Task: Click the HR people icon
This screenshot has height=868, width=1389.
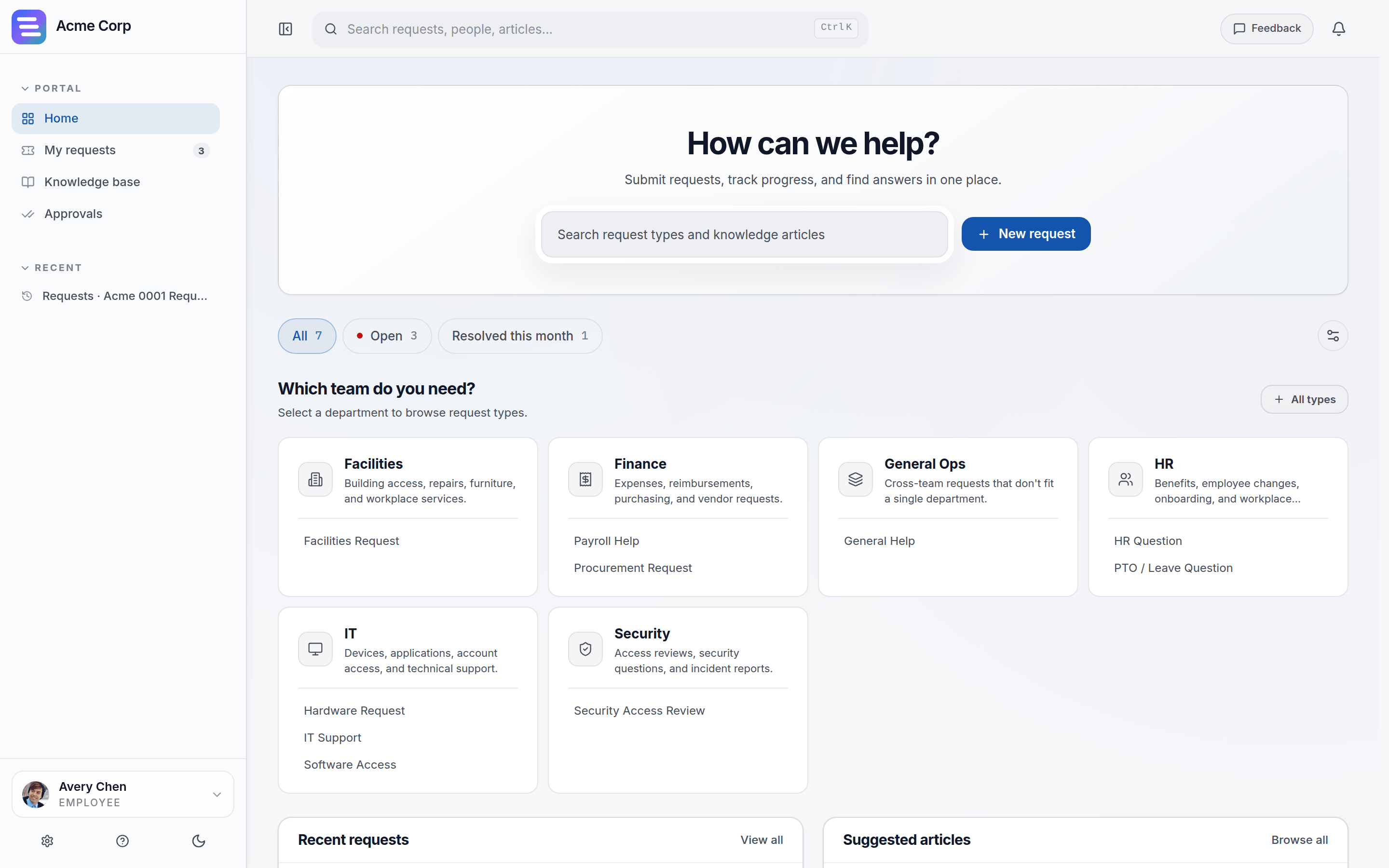Action: [x=1126, y=479]
